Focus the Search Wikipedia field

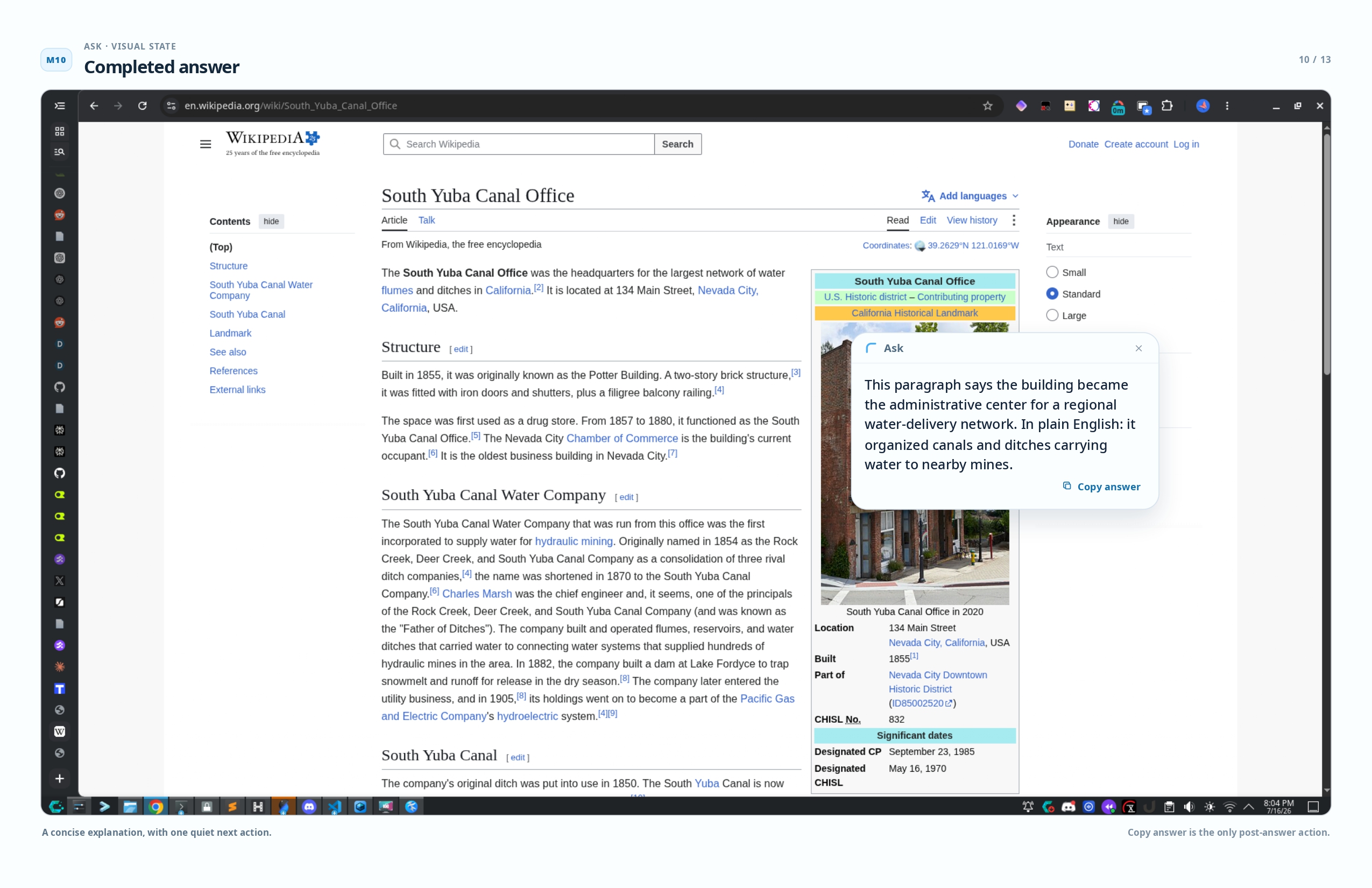coord(518,144)
